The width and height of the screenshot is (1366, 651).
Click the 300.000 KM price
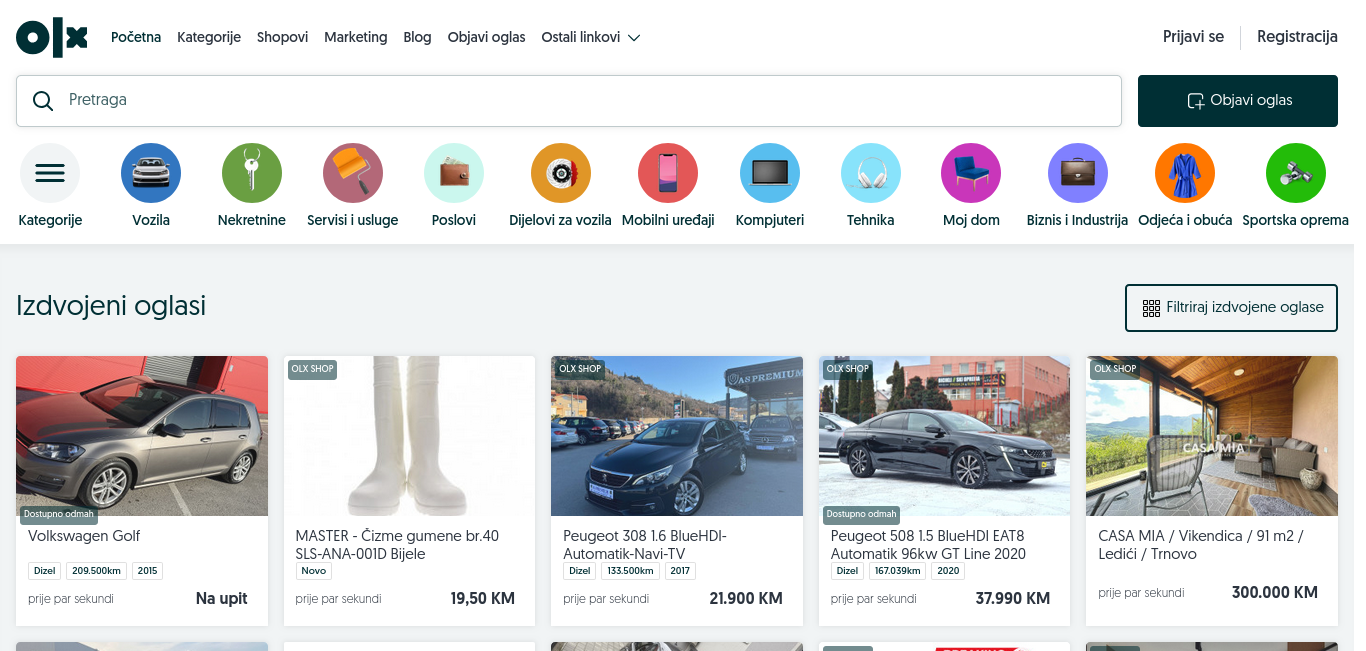[x=1275, y=593]
